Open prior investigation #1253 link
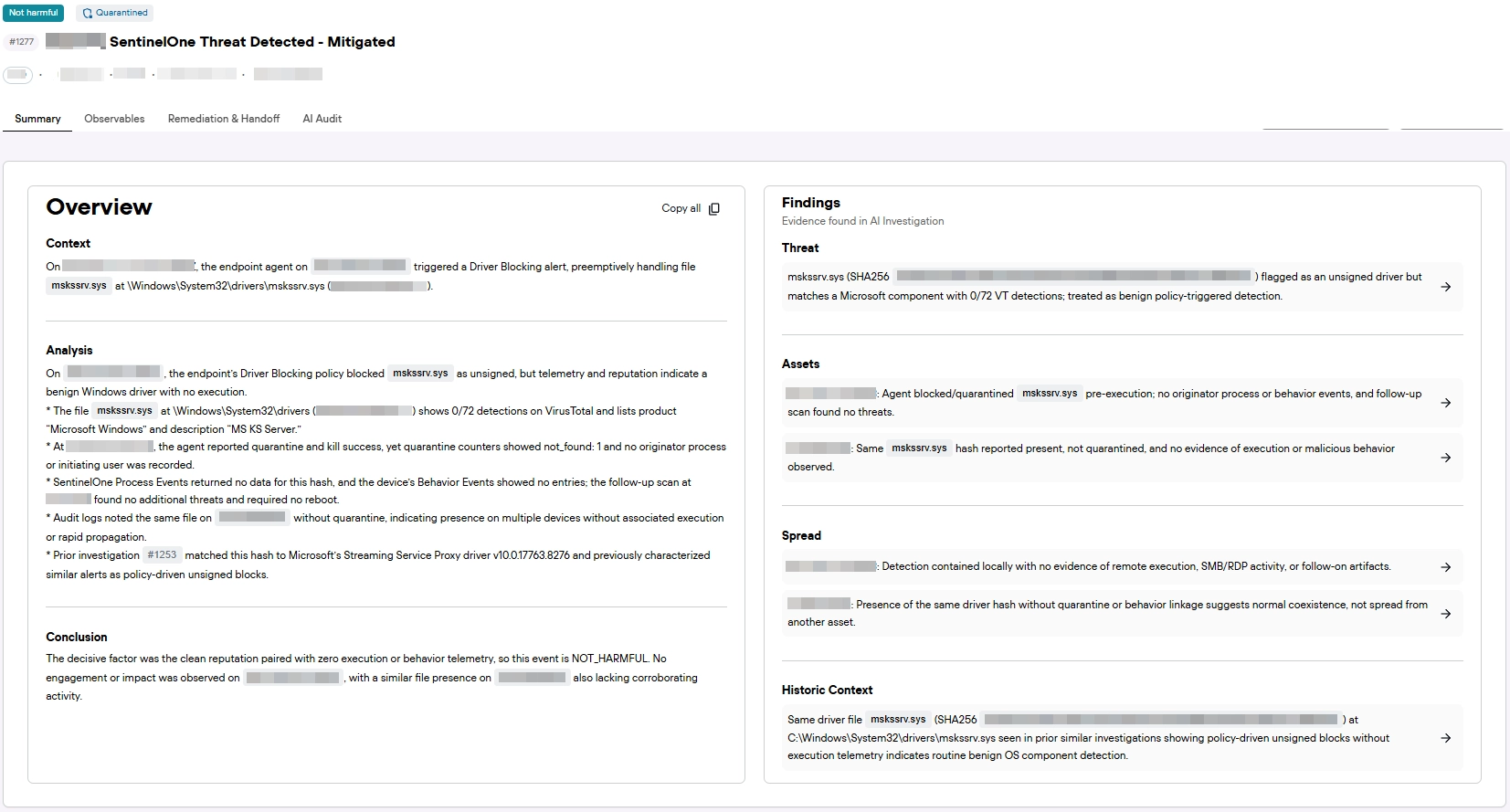This screenshot has width=1510, height=812. 162,554
